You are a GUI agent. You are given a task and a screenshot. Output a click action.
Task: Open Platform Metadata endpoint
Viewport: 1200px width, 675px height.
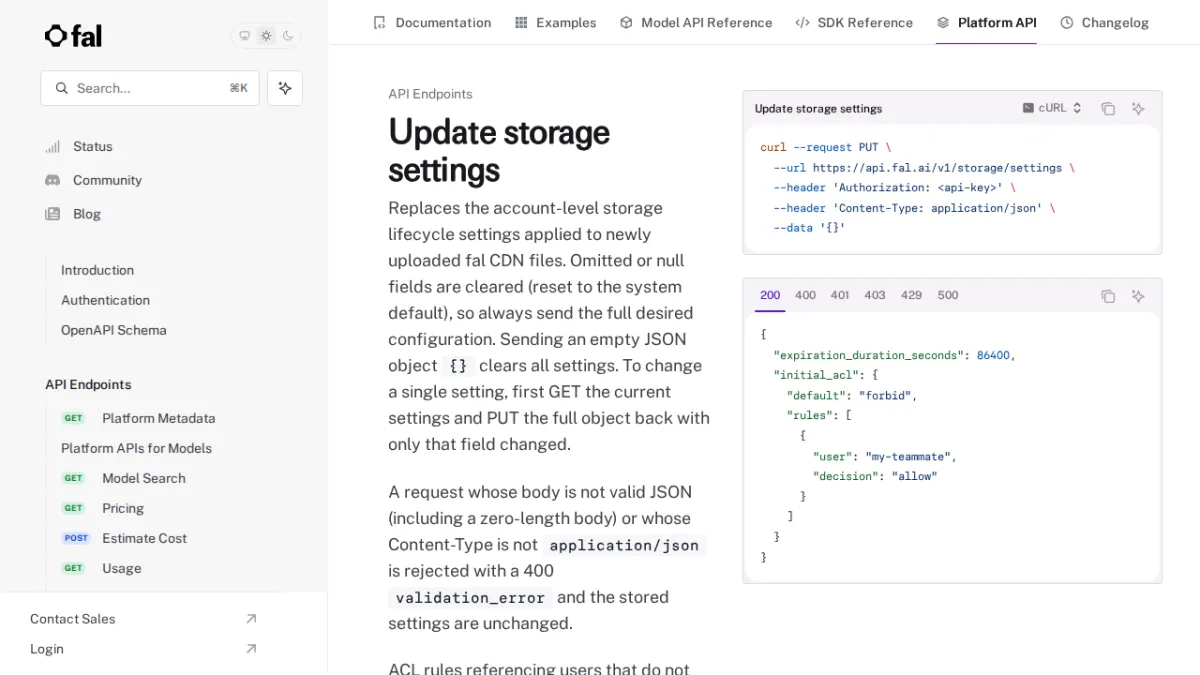pos(158,418)
